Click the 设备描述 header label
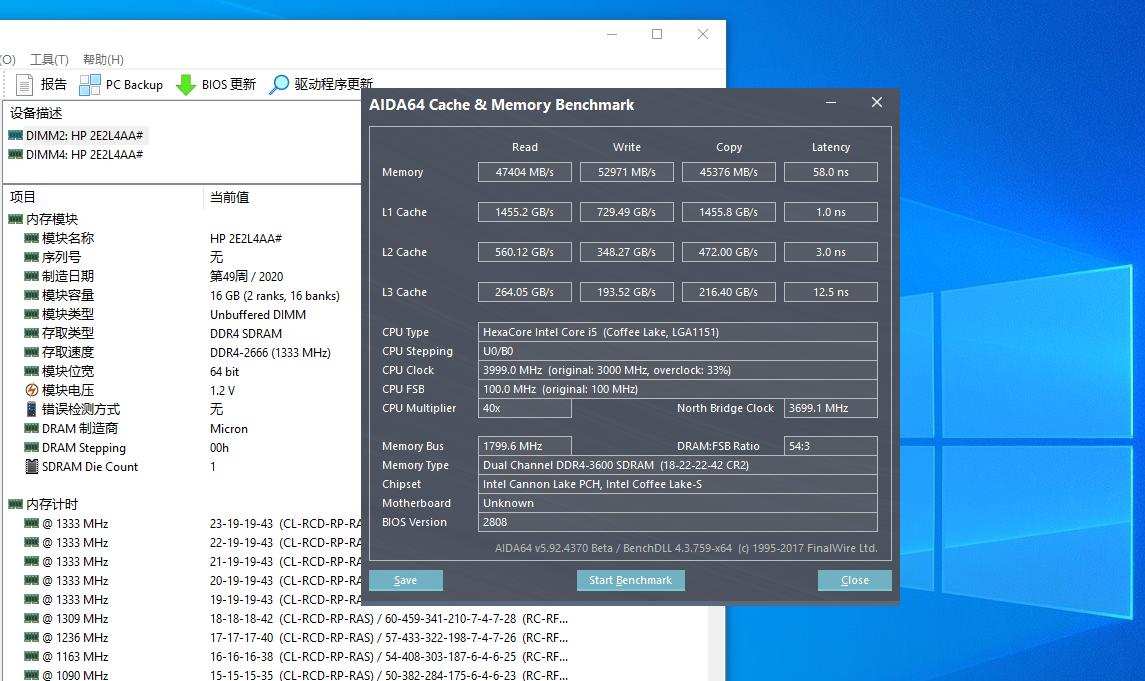Screen dimensions: 1145x681 pos(36,113)
